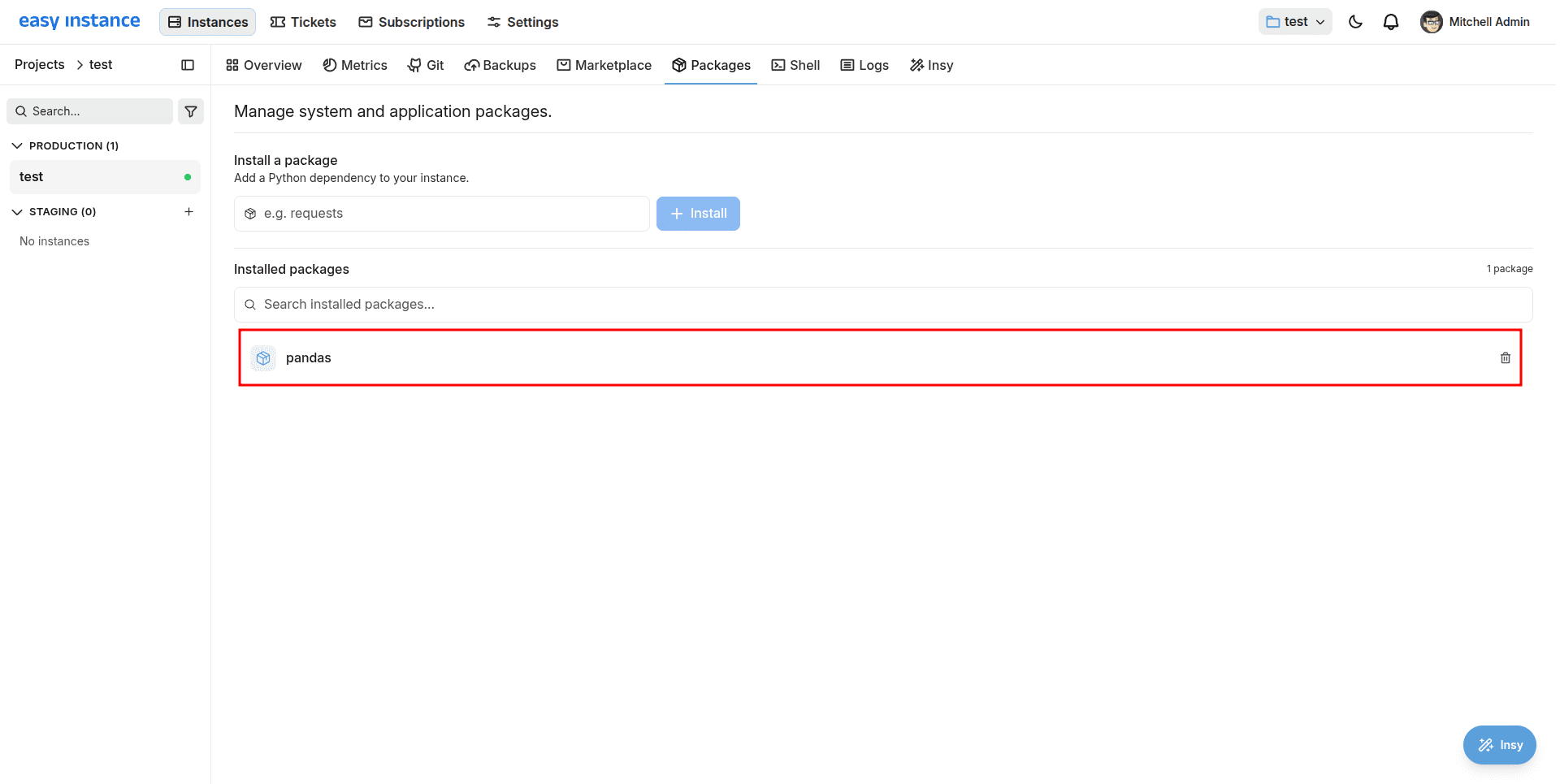The image size is (1560, 784).
Task: Open the Tickets menu
Action: click(303, 22)
